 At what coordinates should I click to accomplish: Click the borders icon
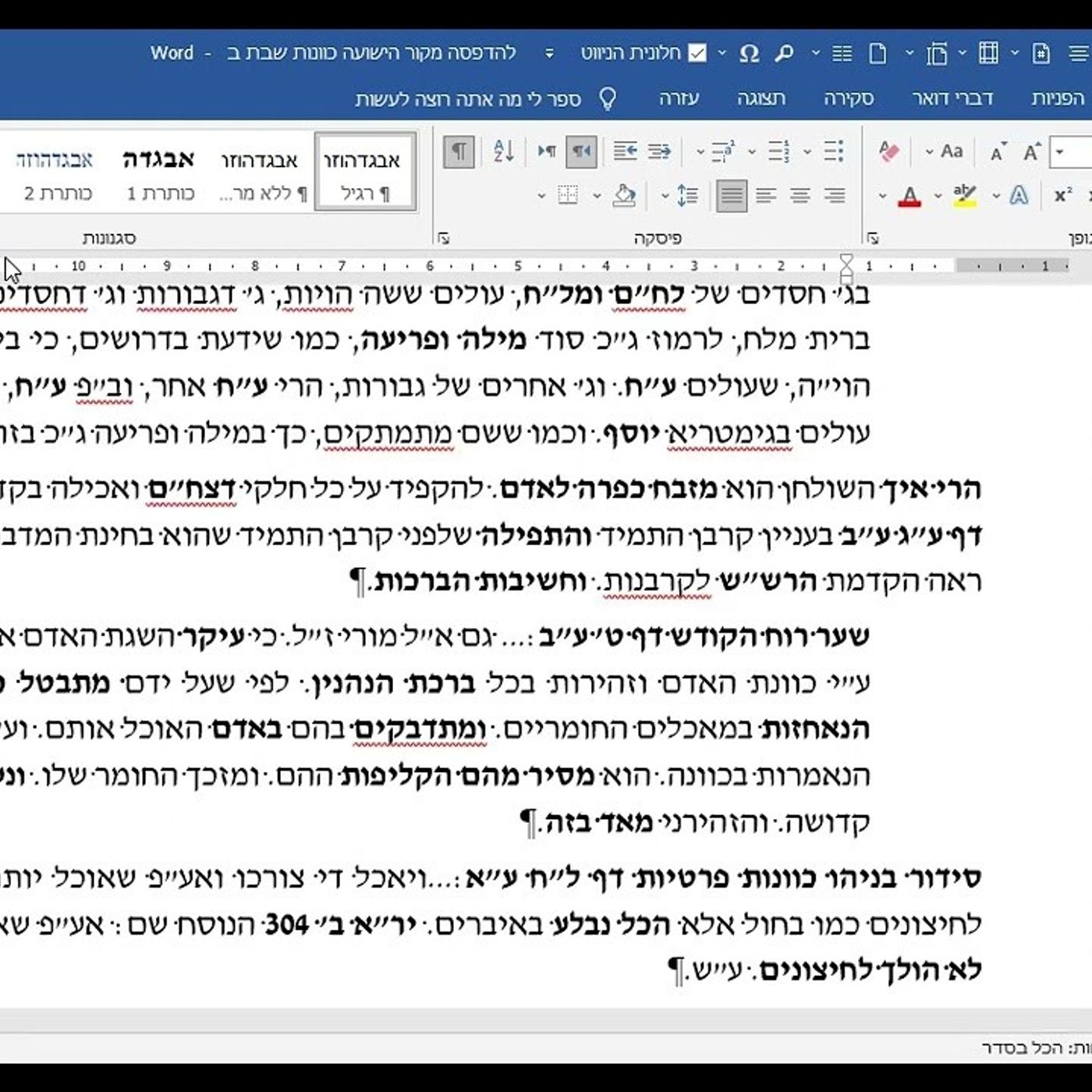click(x=568, y=195)
